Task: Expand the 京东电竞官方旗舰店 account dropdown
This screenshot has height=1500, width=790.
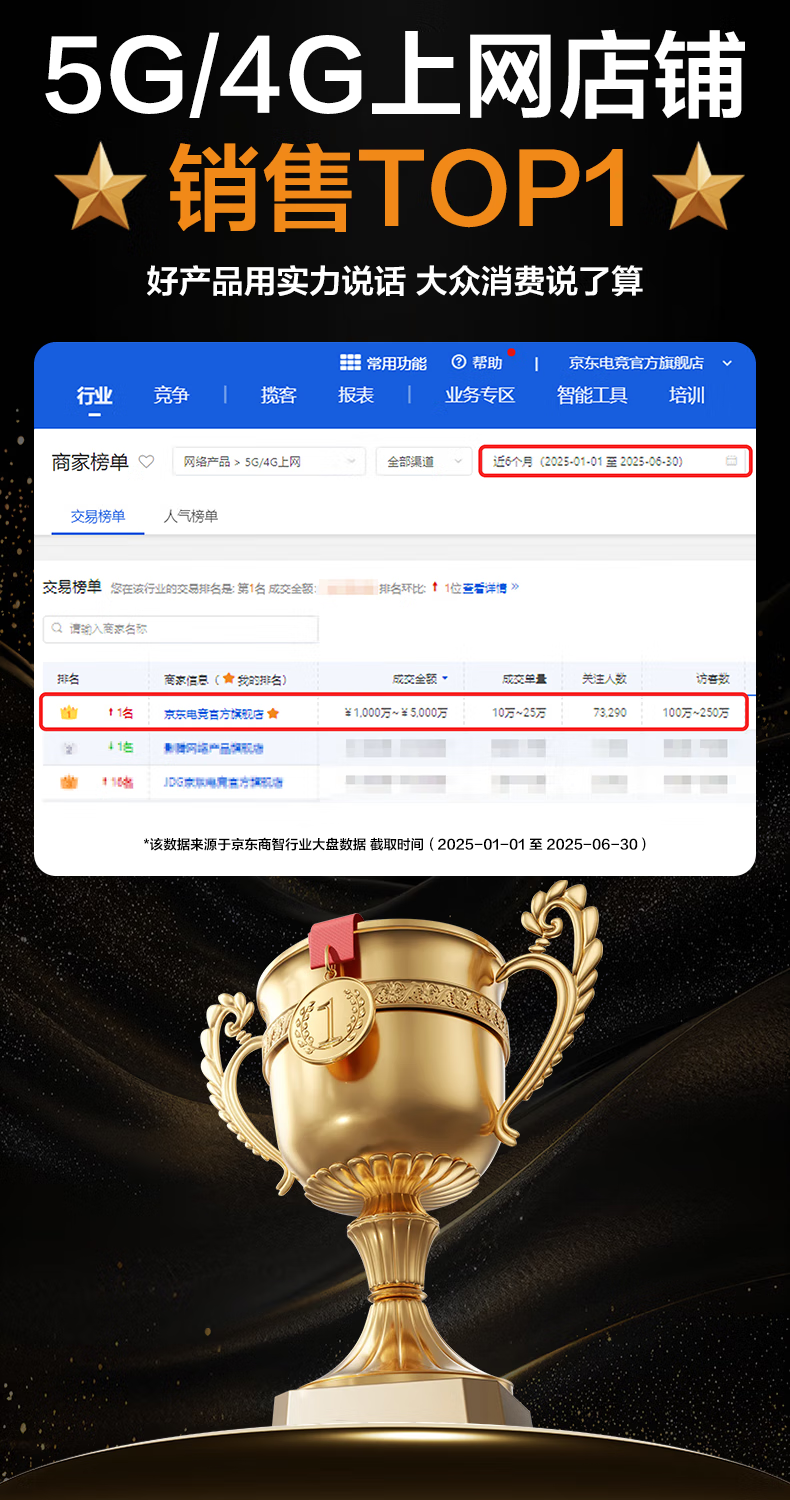Action: [x=728, y=363]
